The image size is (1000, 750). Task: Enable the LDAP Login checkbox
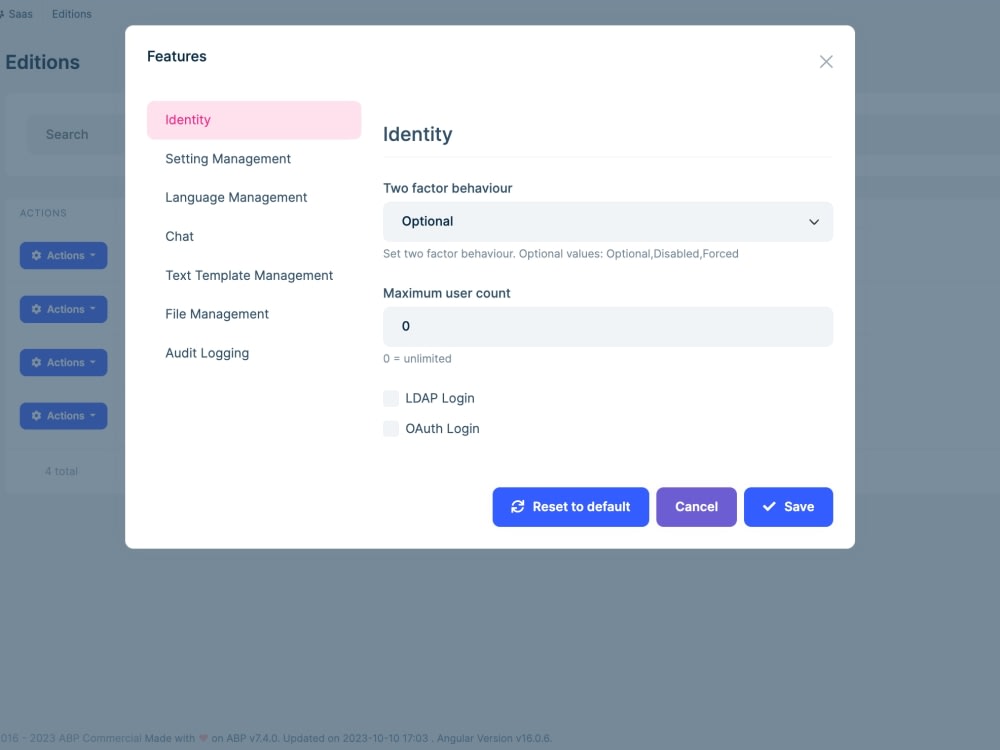(390, 398)
